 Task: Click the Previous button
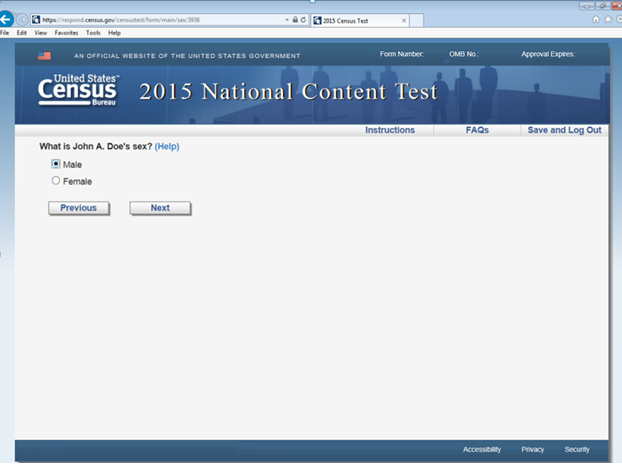79,208
